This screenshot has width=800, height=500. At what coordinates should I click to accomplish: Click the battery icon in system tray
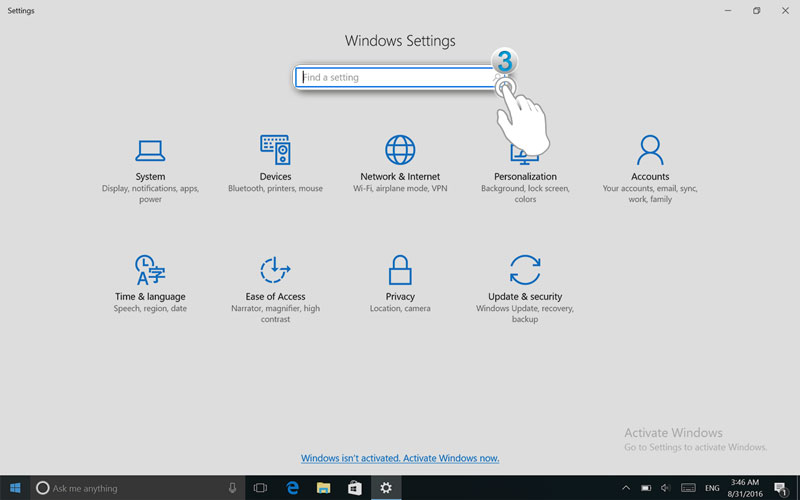[x=646, y=488]
